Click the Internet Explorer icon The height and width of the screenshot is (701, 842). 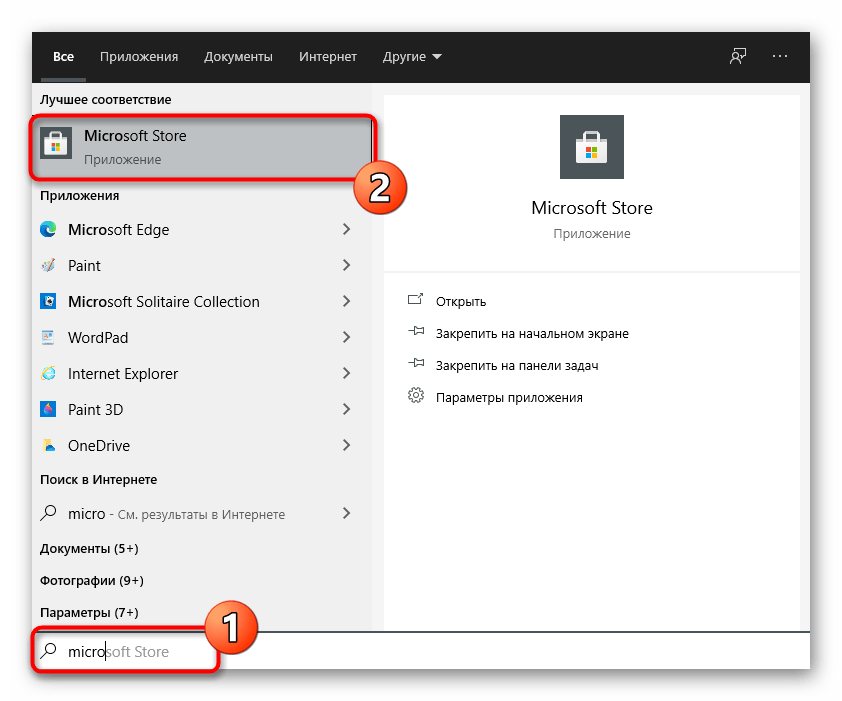coord(48,374)
